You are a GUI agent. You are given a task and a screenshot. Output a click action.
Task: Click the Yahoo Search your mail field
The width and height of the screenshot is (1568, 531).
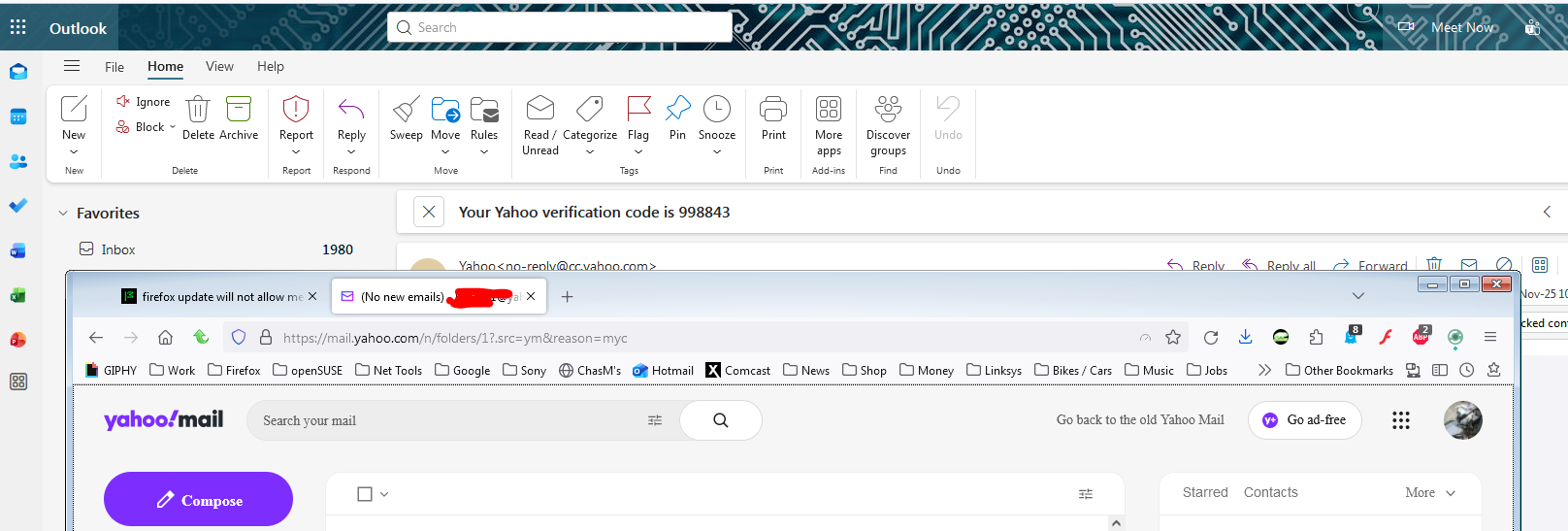446,420
